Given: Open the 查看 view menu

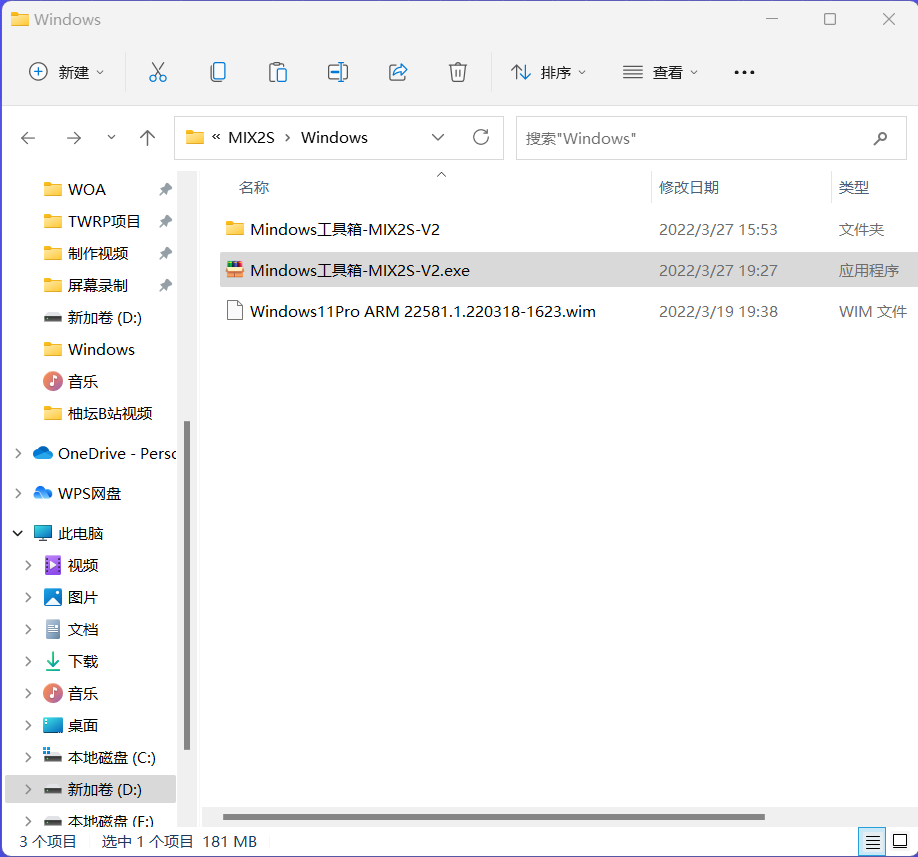Looking at the screenshot, I should coord(661,72).
